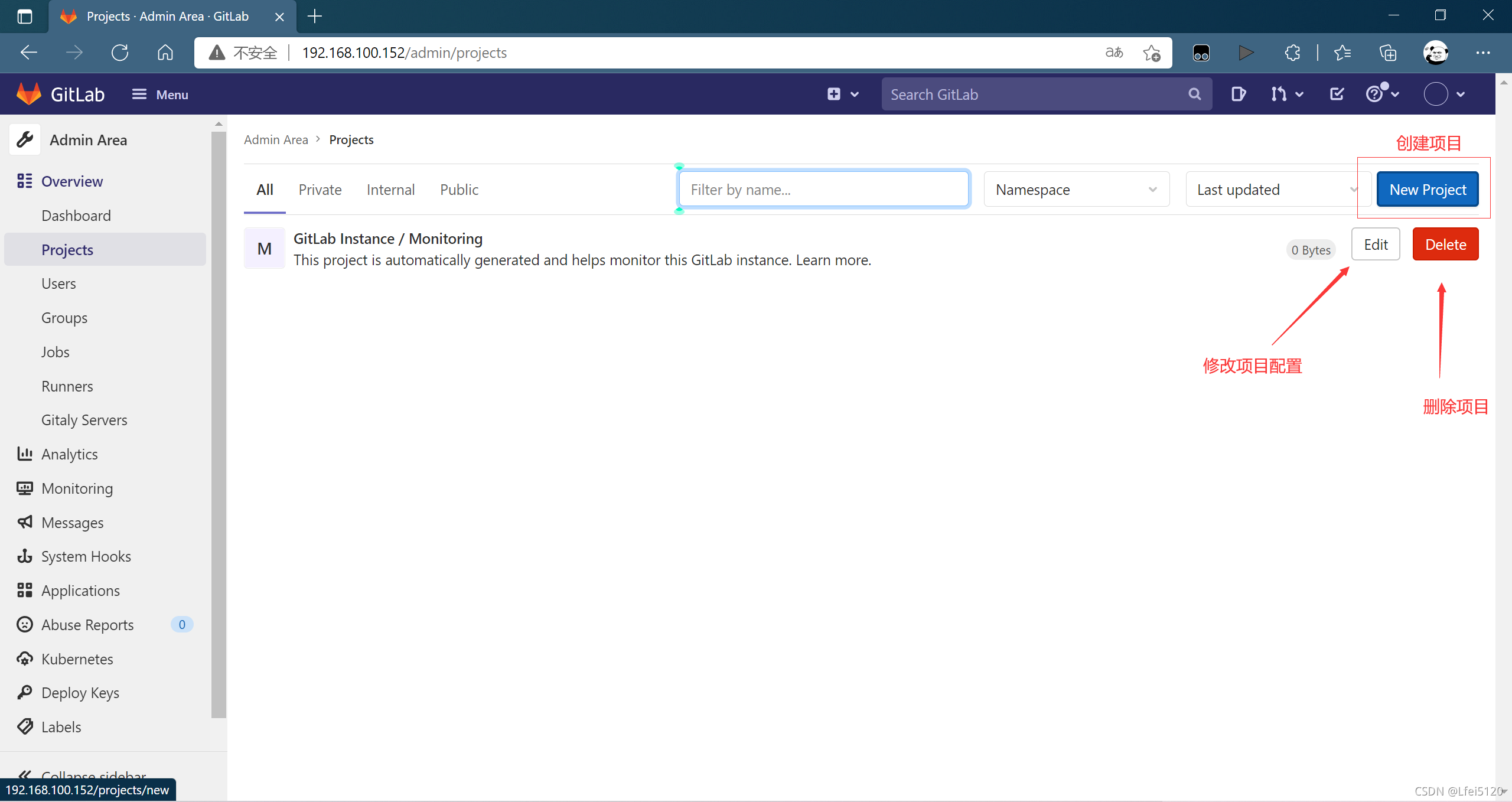Open the To-Do list icon

pos(1337,94)
